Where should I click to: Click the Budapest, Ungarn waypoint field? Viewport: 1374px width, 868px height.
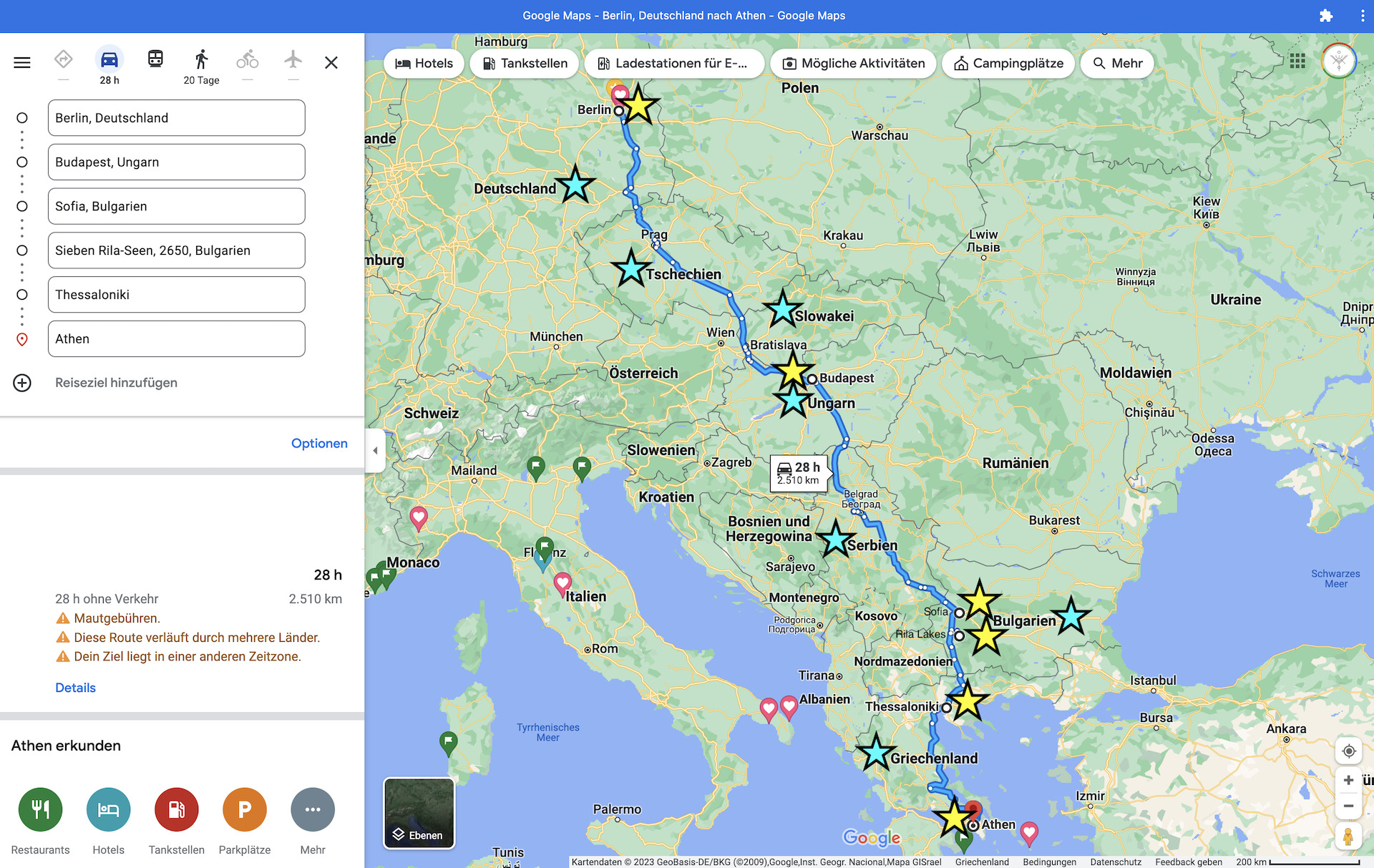coord(177,162)
